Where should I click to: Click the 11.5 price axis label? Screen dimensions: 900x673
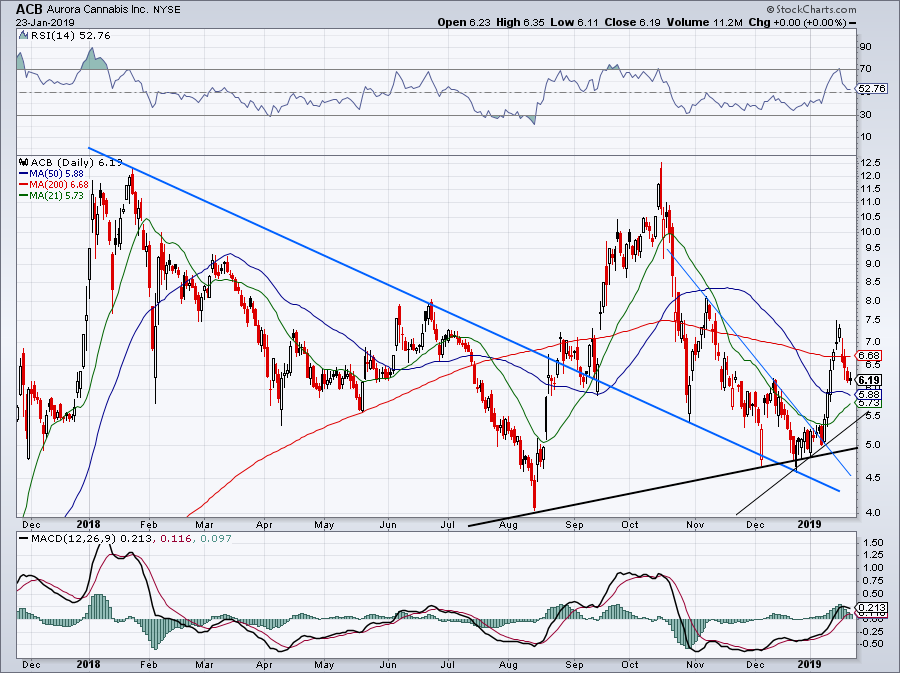click(869, 189)
